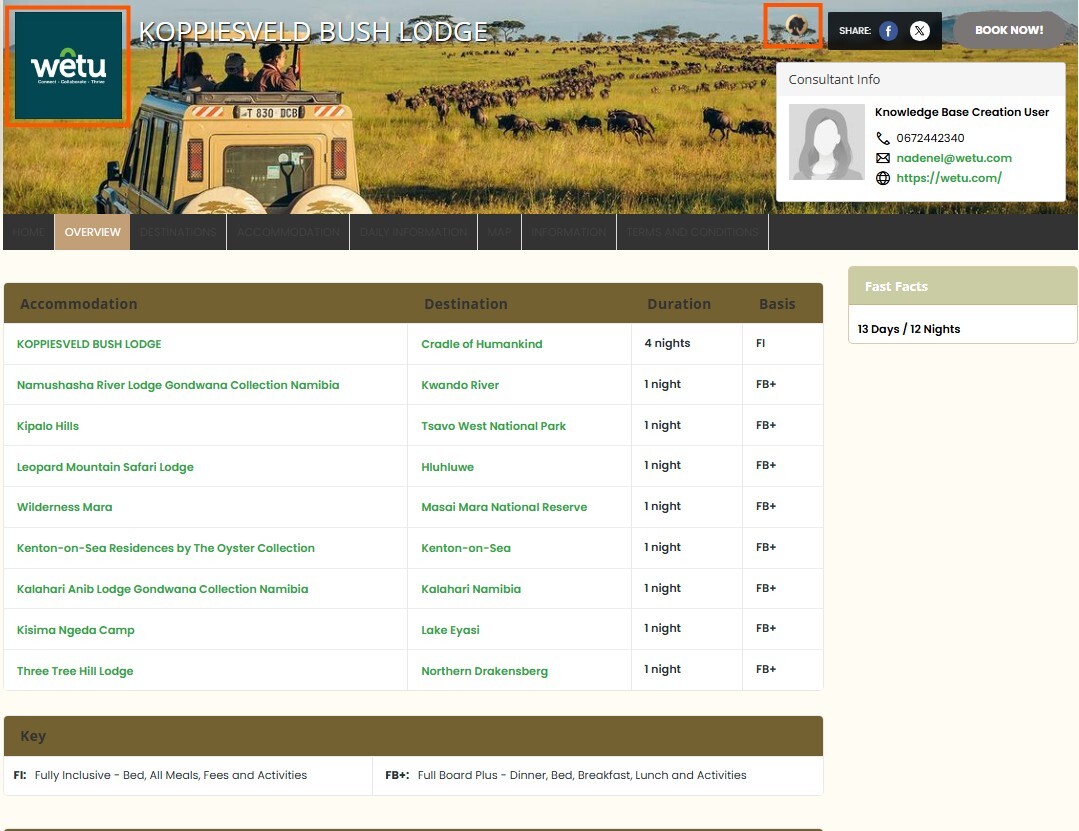Open the Kalahari Namibia destination link
The height and width of the screenshot is (831, 1079).
(x=471, y=589)
